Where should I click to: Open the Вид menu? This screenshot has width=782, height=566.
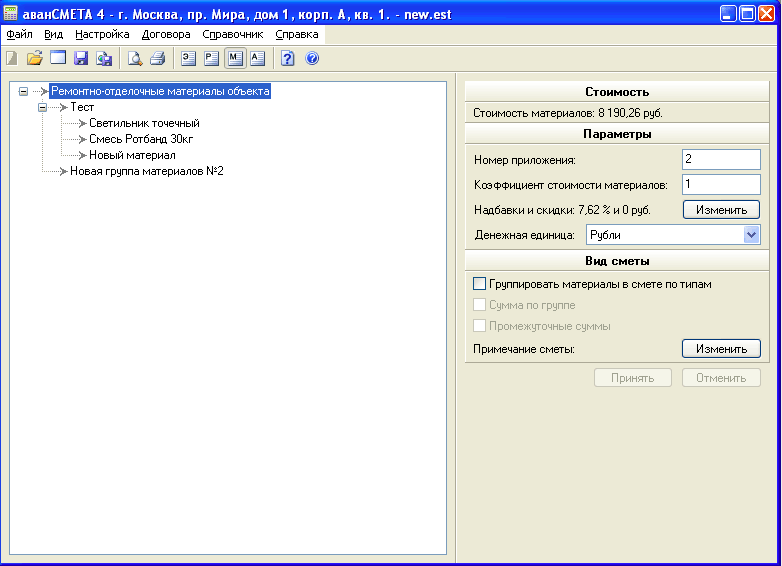[x=53, y=34]
